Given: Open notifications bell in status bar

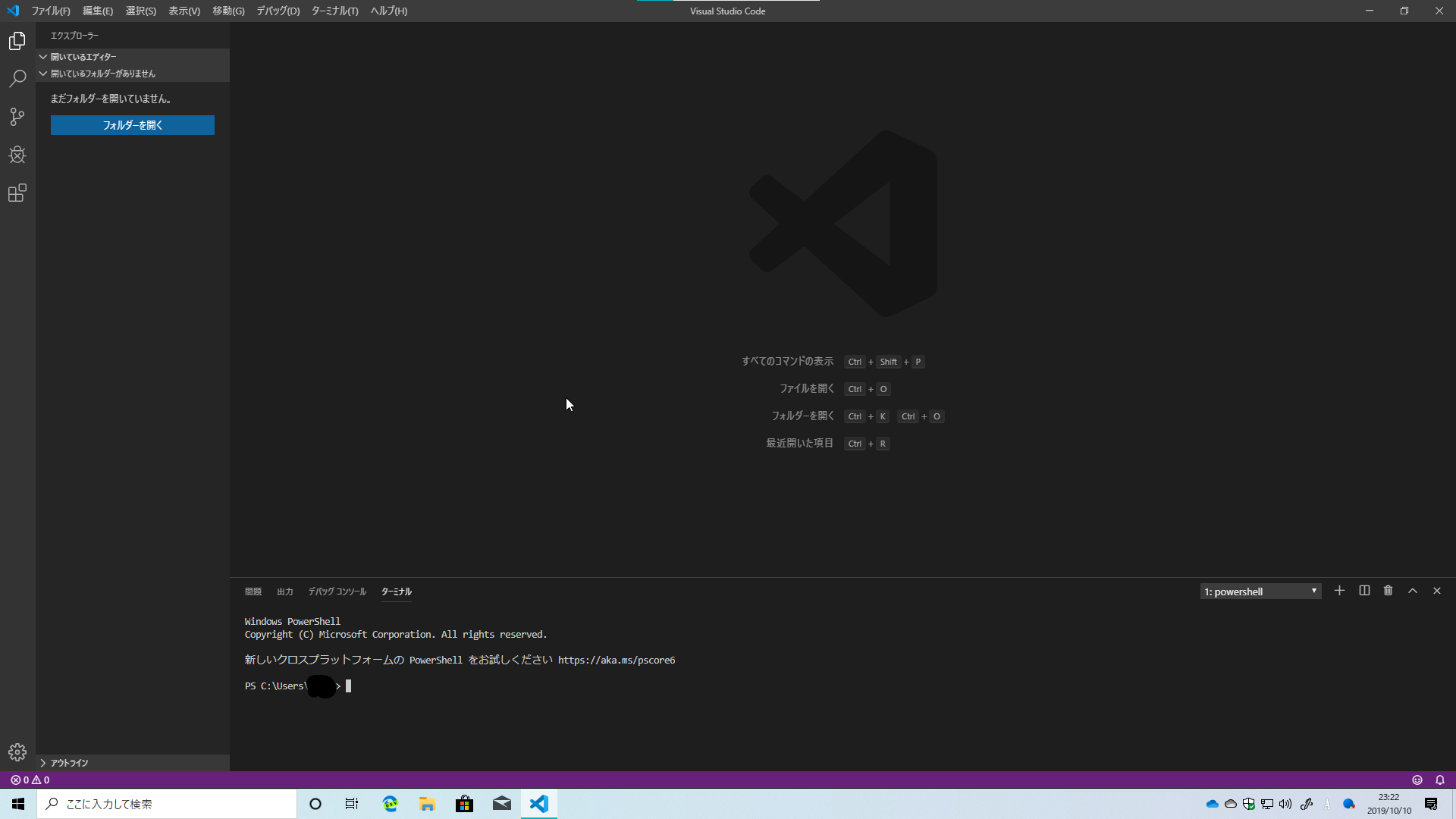Looking at the screenshot, I should coord(1439,780).
